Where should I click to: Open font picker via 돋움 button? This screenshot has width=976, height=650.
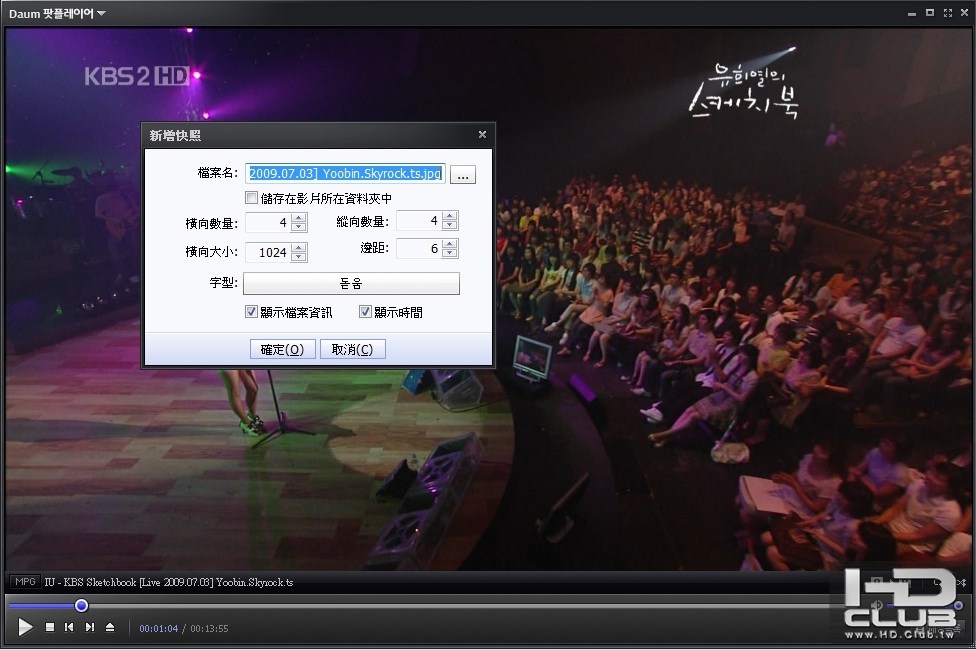(351, 283)
